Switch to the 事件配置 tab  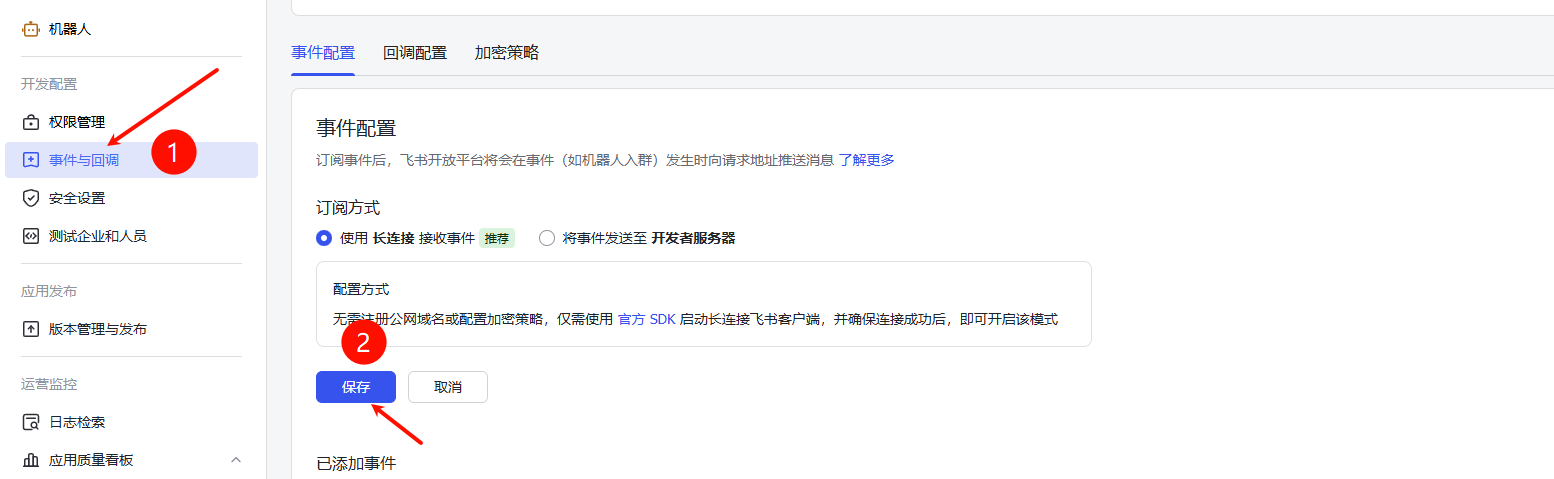323,53
